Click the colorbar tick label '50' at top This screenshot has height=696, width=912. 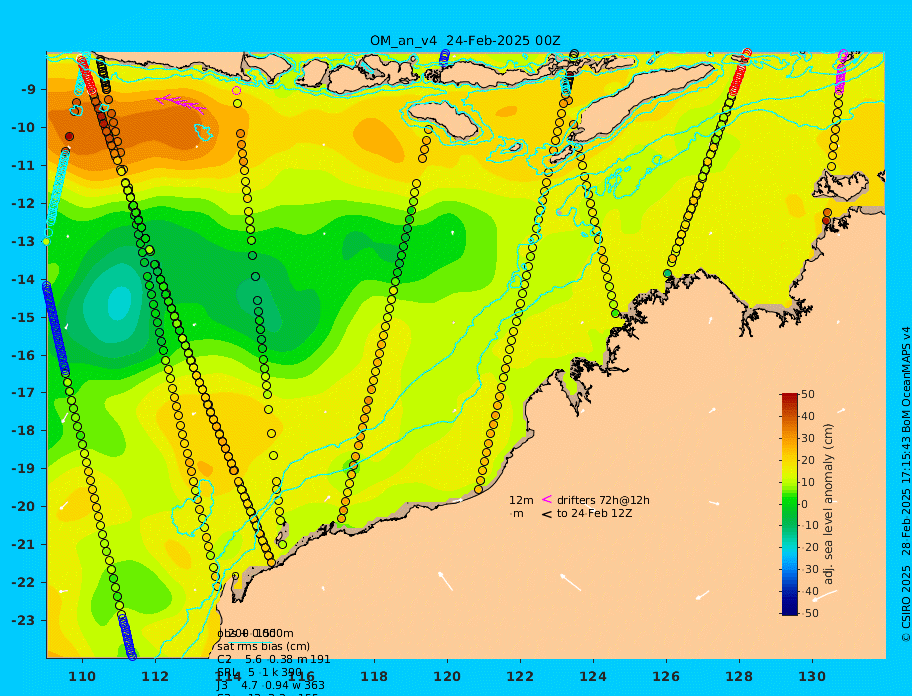pyautogui.click(x=808, y=395)
